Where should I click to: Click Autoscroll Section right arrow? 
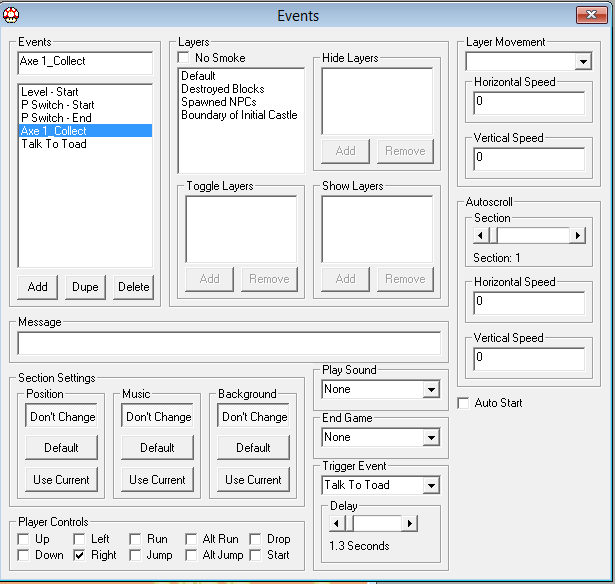click(x=577, y=236)
